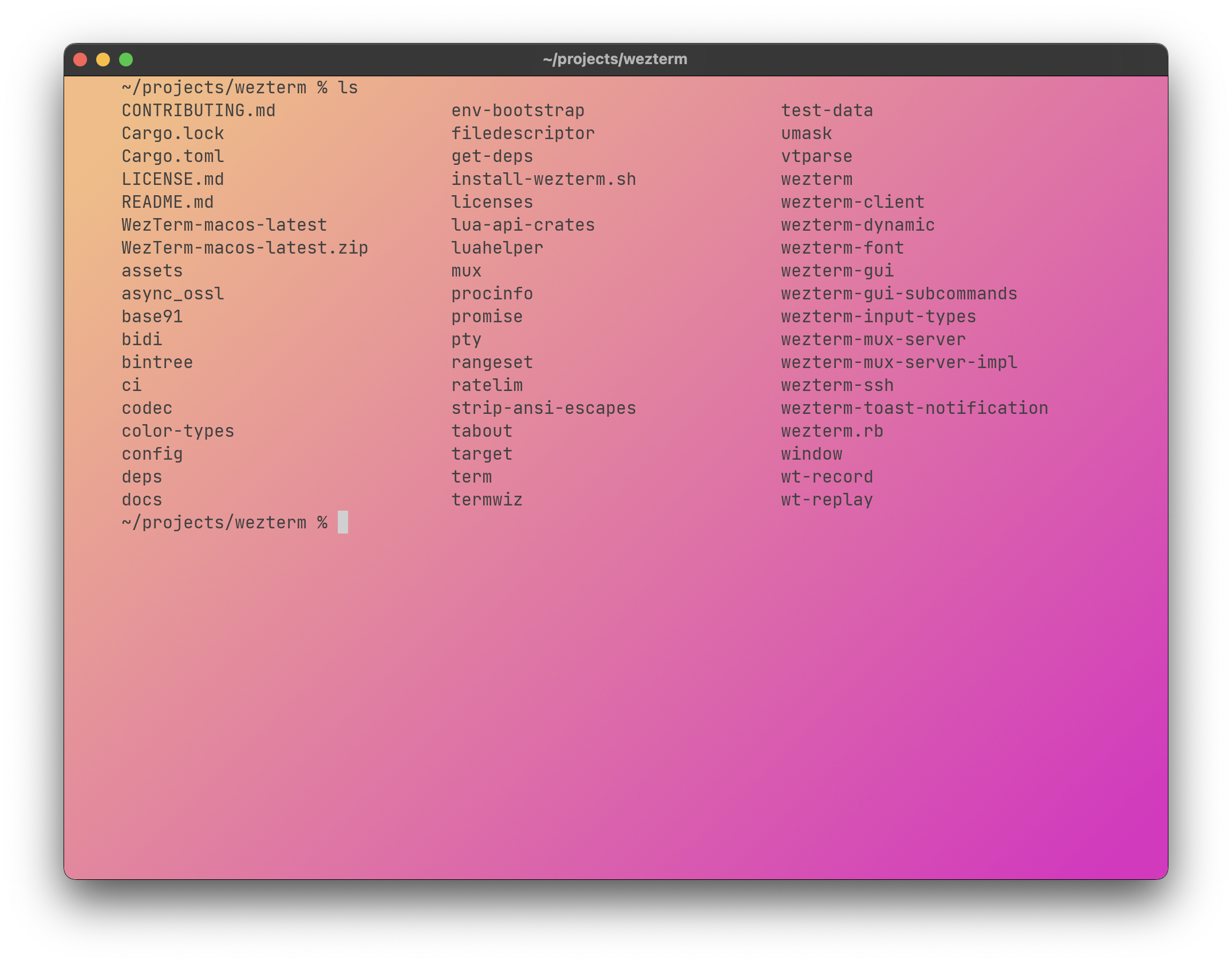Click the strip-ansi-escapes entry
The width and height of the screenshot is (1232, 964).
pyautogui.click(x=544, y=408)
